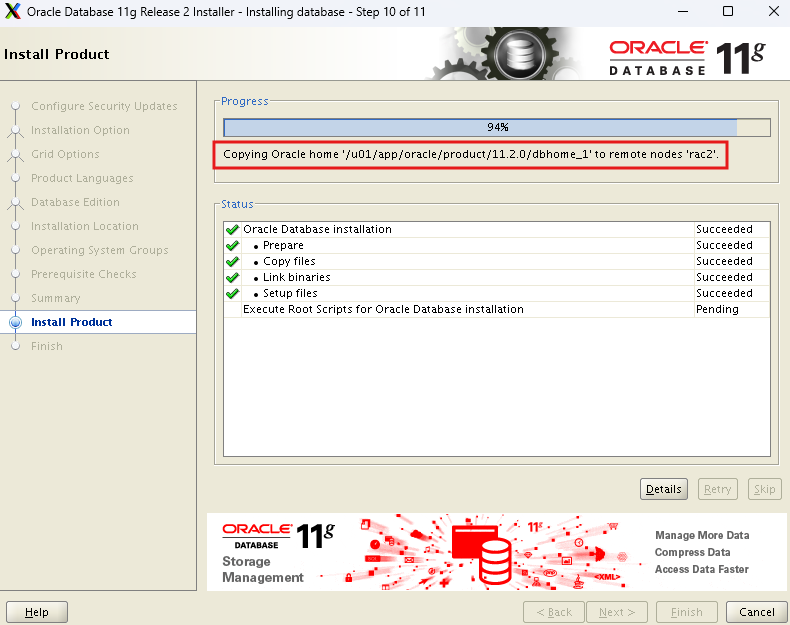Image resolution: width=790 pixels, height=625 pixels.
Task: Minimize the installer window
Action: pyautogui.click(x=683, y=11)
